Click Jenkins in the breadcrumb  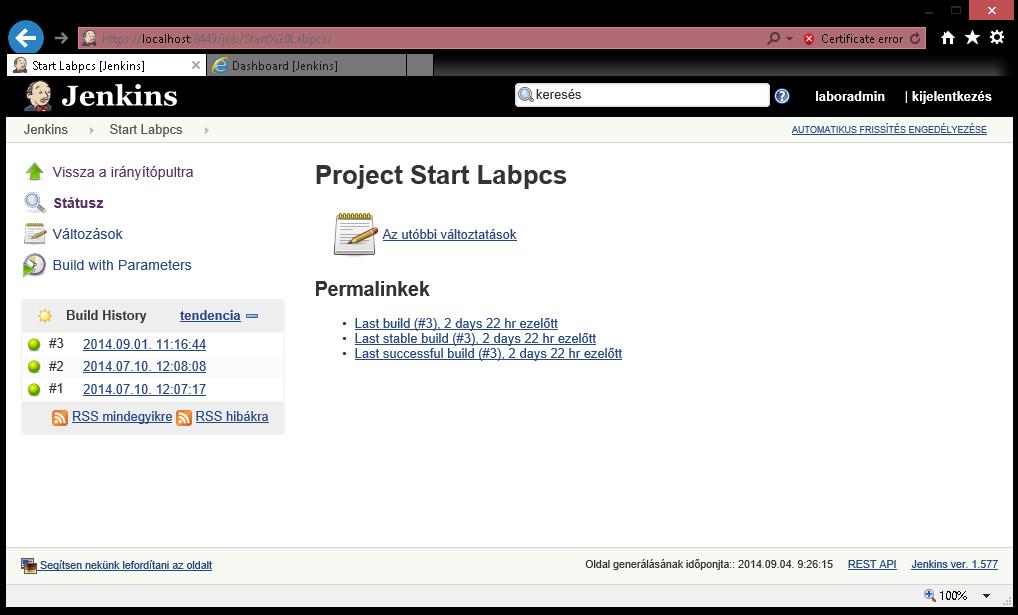[x=45, y=129]
